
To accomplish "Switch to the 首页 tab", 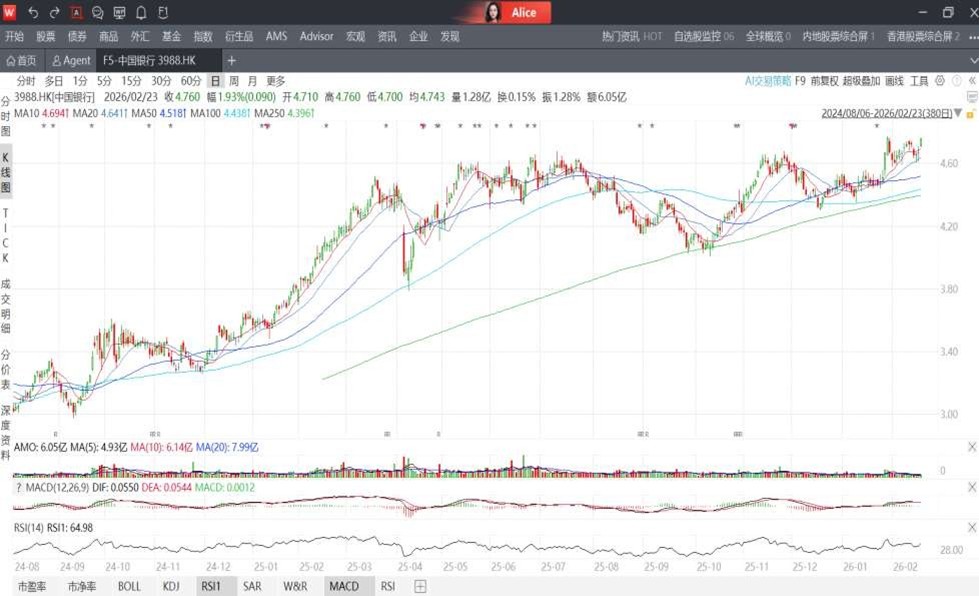I will [x=21, y=61].
